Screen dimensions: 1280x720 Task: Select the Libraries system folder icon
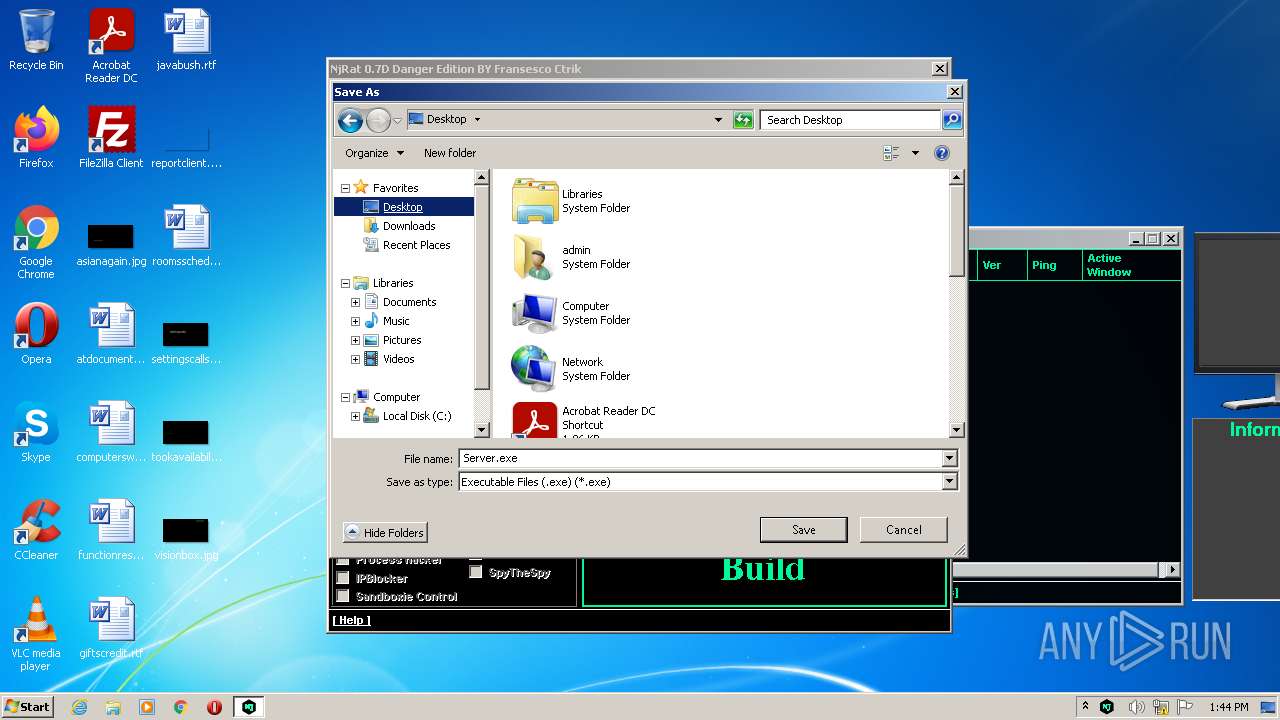pos(534,201)
